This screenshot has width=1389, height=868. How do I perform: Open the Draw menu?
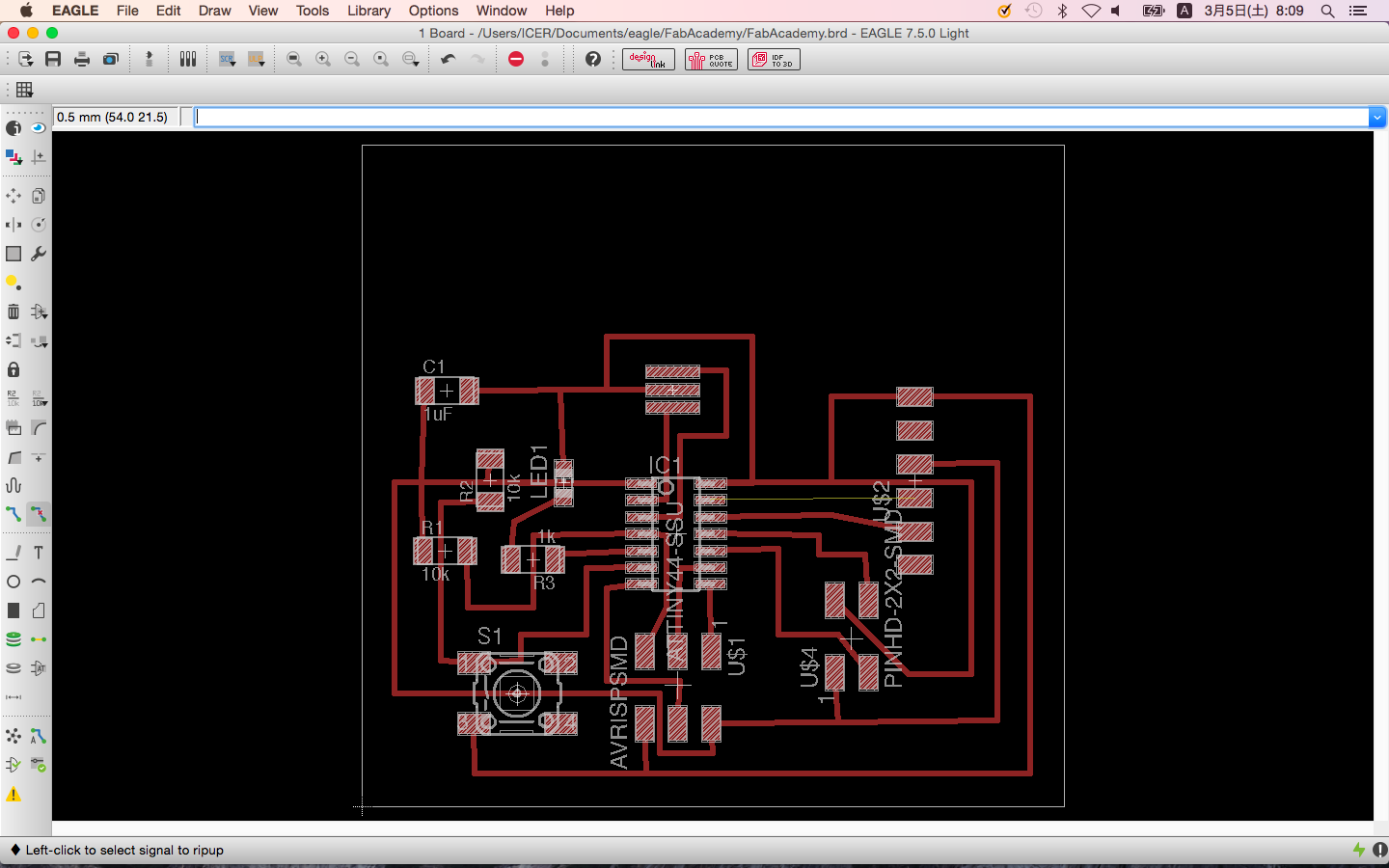point(214,11)
